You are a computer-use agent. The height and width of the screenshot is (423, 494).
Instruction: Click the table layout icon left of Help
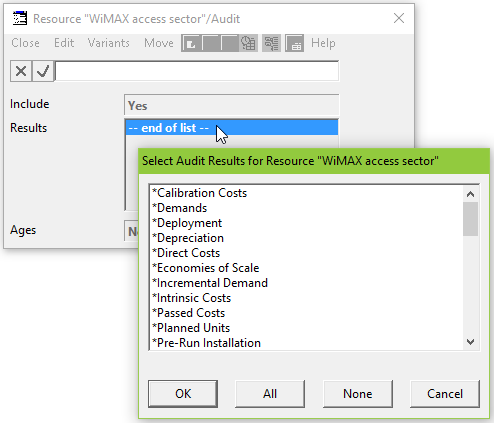point(295,43)
